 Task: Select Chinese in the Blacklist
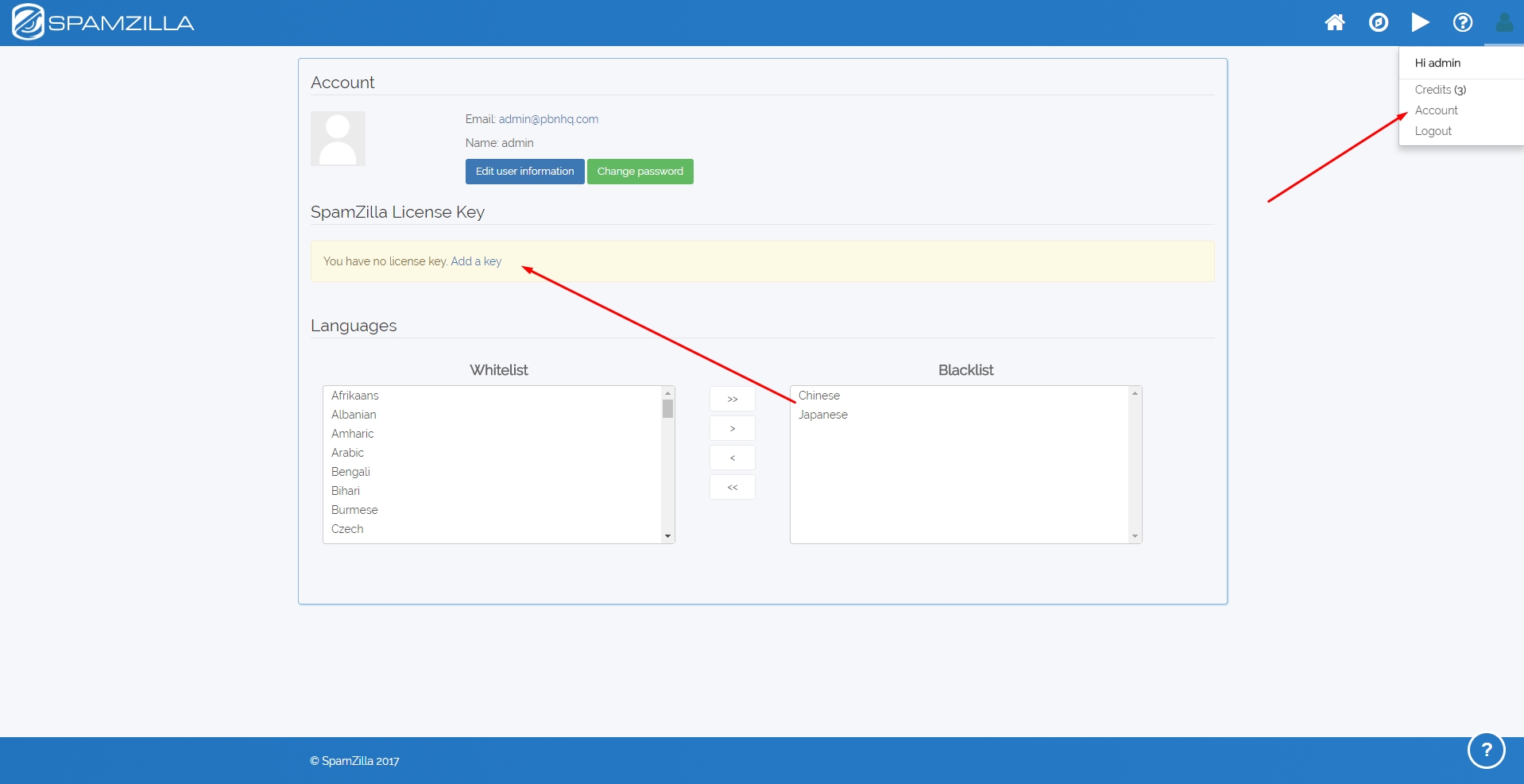[960, 396]
